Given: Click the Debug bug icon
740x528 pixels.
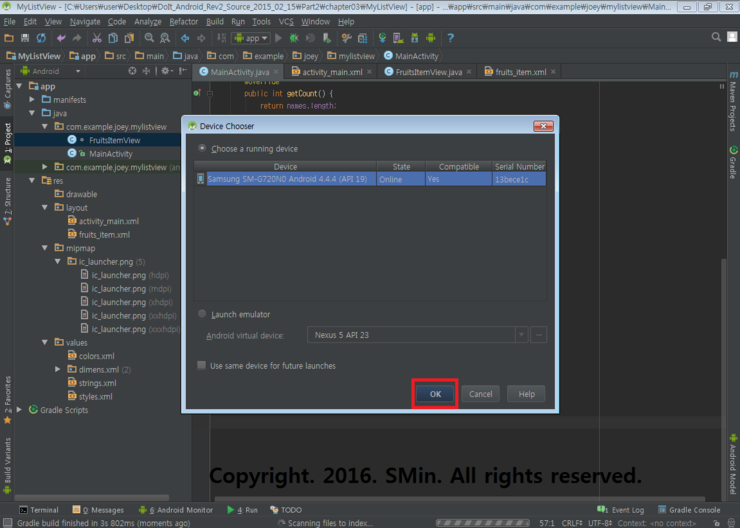Looking at the screenshot, I should pyautogui.click(x=294, y=38).
